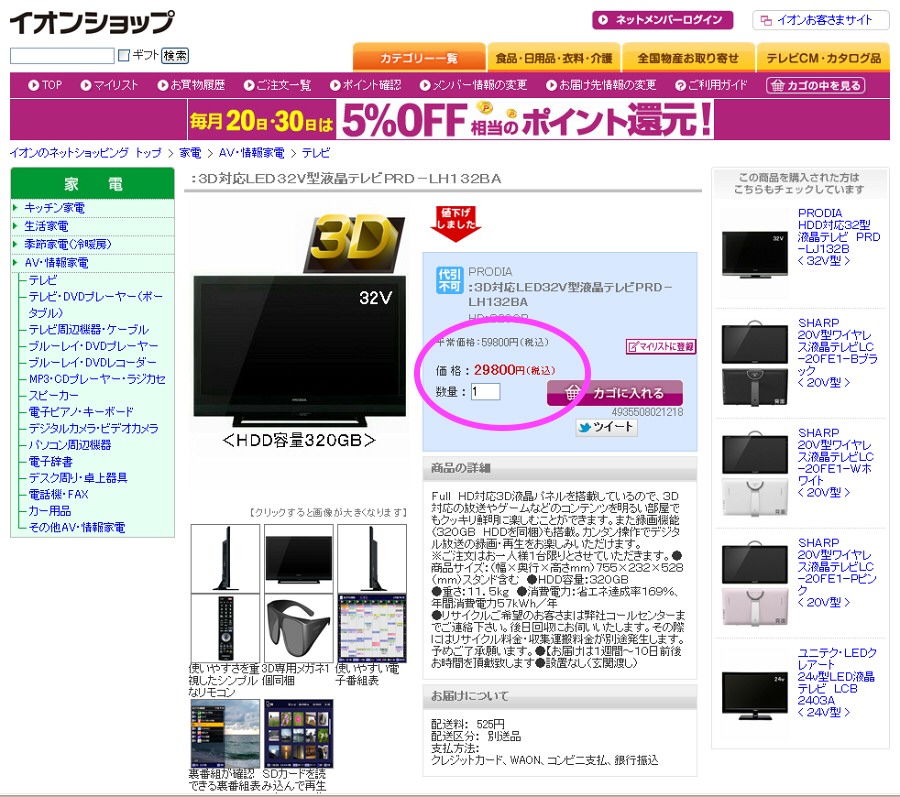900x797 pixels.
Task: Select 電話機・FAX in sidebar
Action: click(59, 495)
